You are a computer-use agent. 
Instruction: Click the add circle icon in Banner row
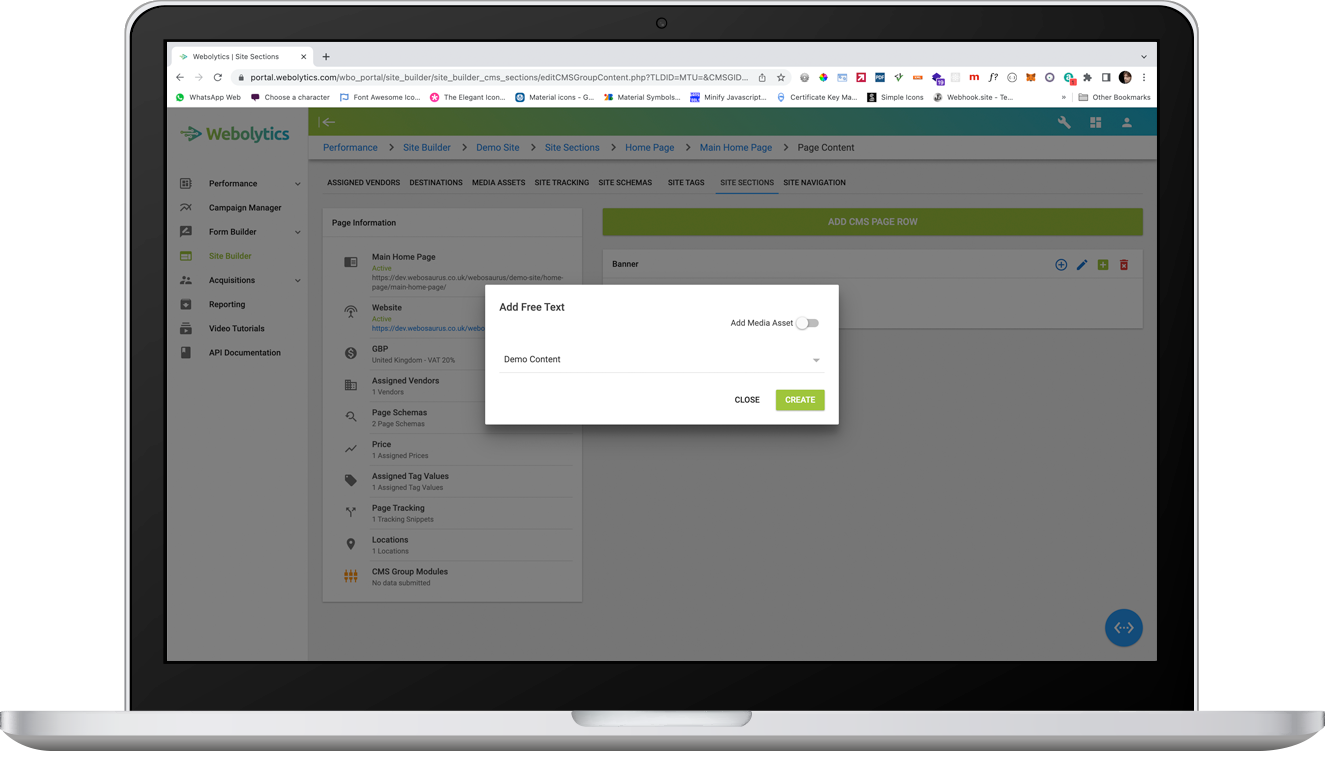point(1061,265)
